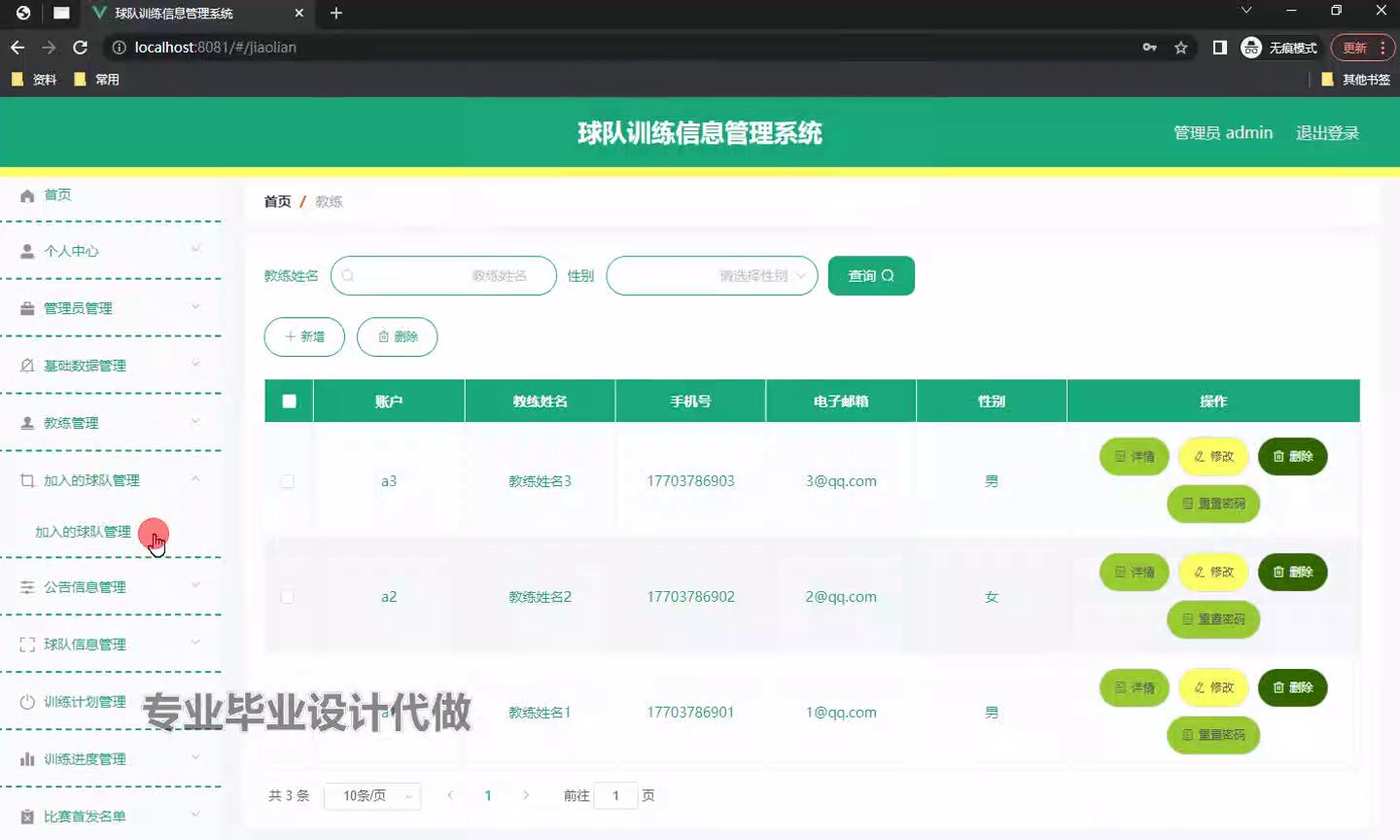Open the 10条/页 page size dropdown
This screenshot has height=840, width=1400.
pyautogui.click(x=372, y=796)
